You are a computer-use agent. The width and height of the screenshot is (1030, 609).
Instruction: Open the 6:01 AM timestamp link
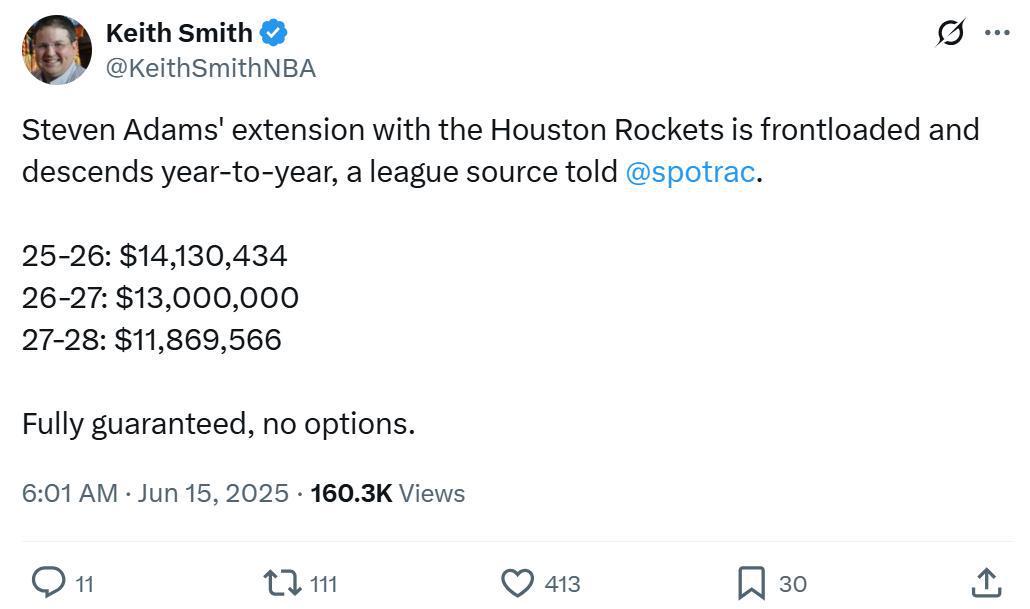click(69, 493)
